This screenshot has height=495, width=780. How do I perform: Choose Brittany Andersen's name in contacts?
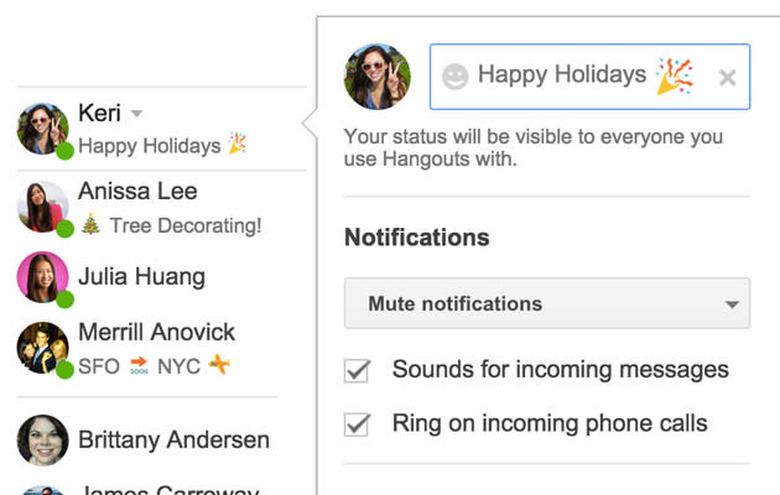point(173,440)
